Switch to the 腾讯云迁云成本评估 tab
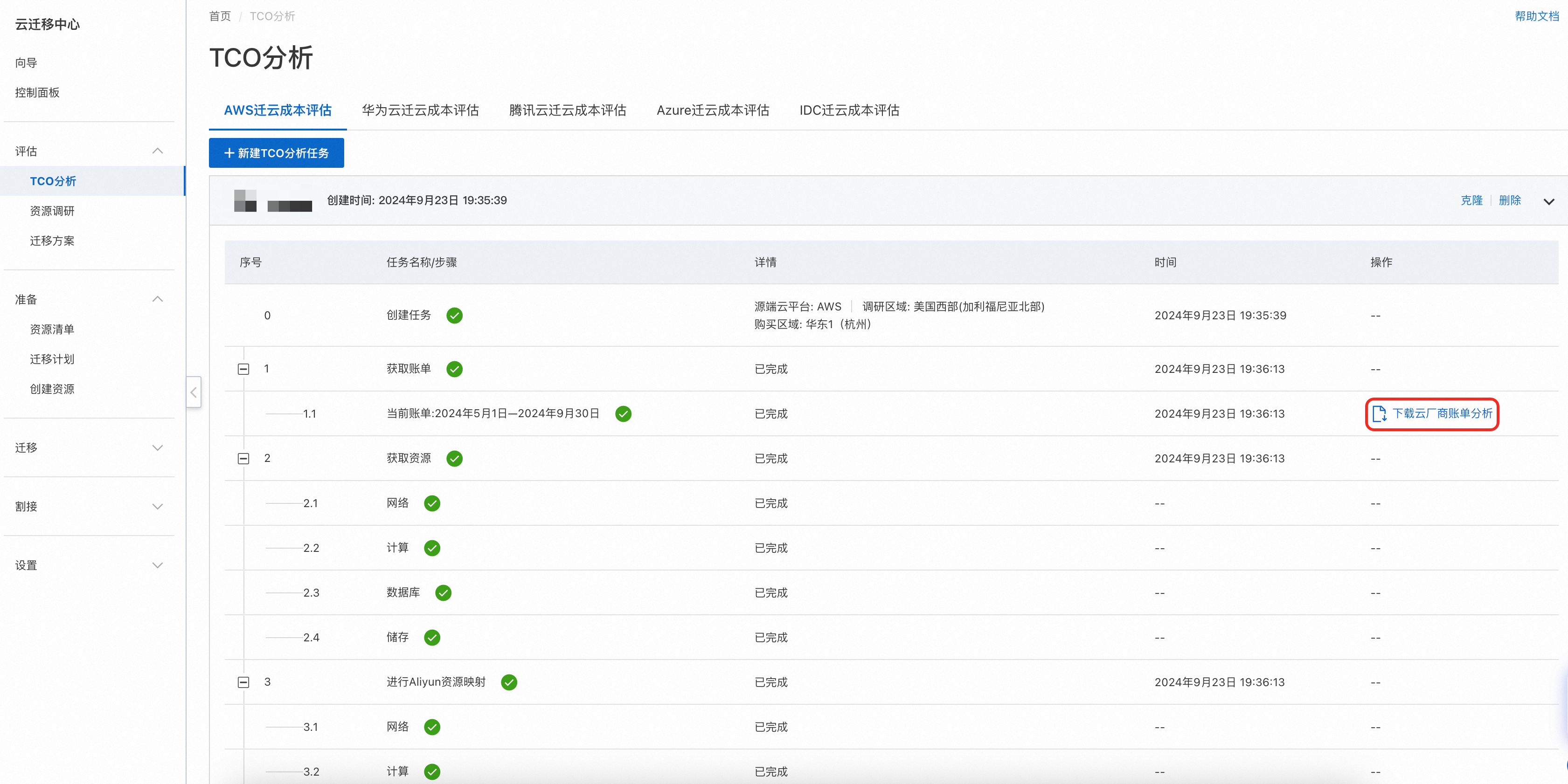 pos(567,110)
